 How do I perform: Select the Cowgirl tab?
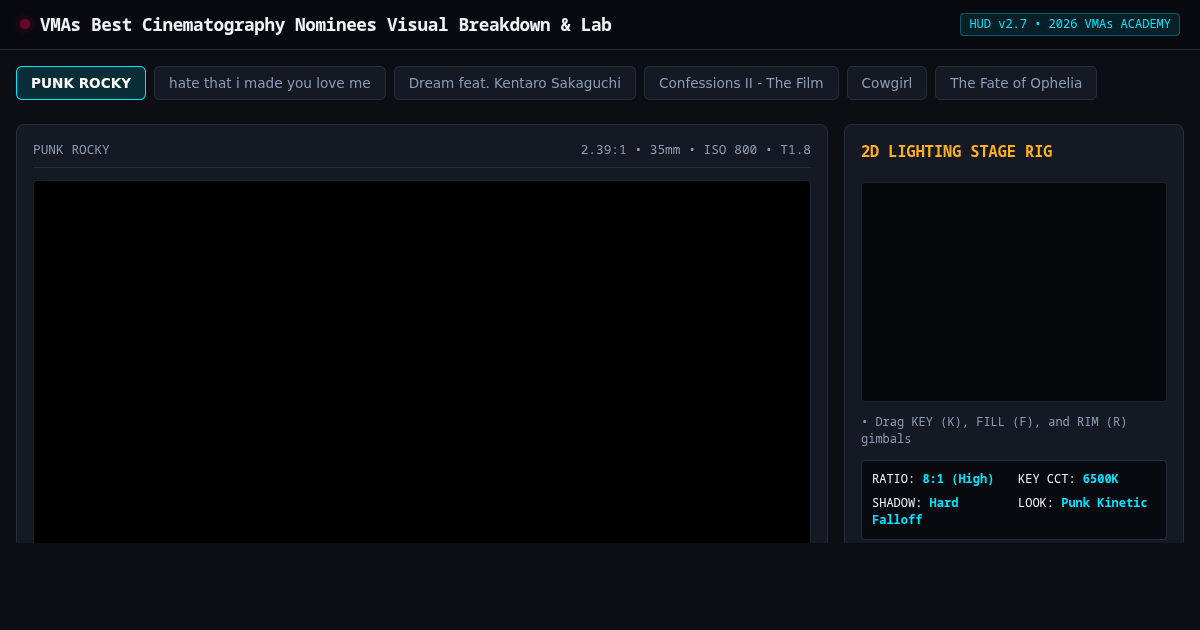click(x=887, y=83)
